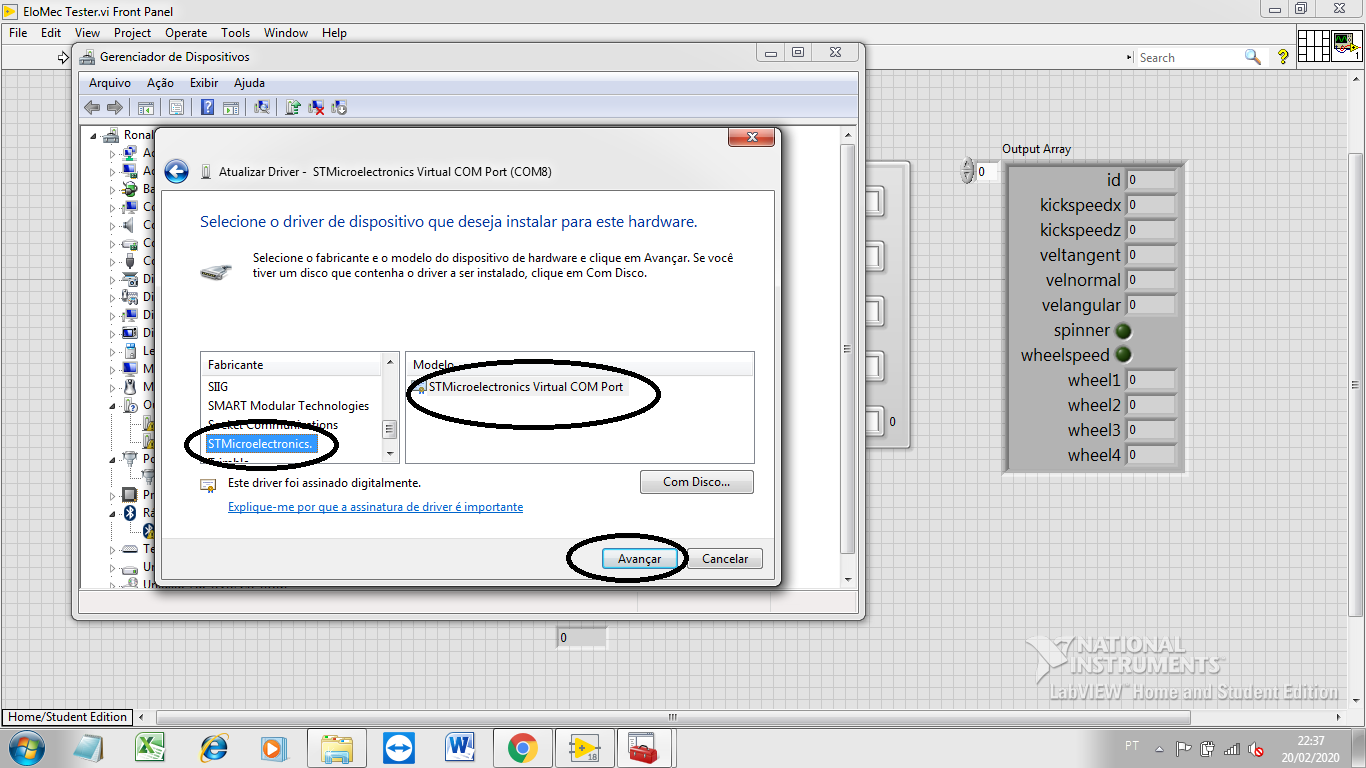This screenshot has width=1366, height=768.
Task: Toggle the spinner LED in Output Array
Action: 1124,330
